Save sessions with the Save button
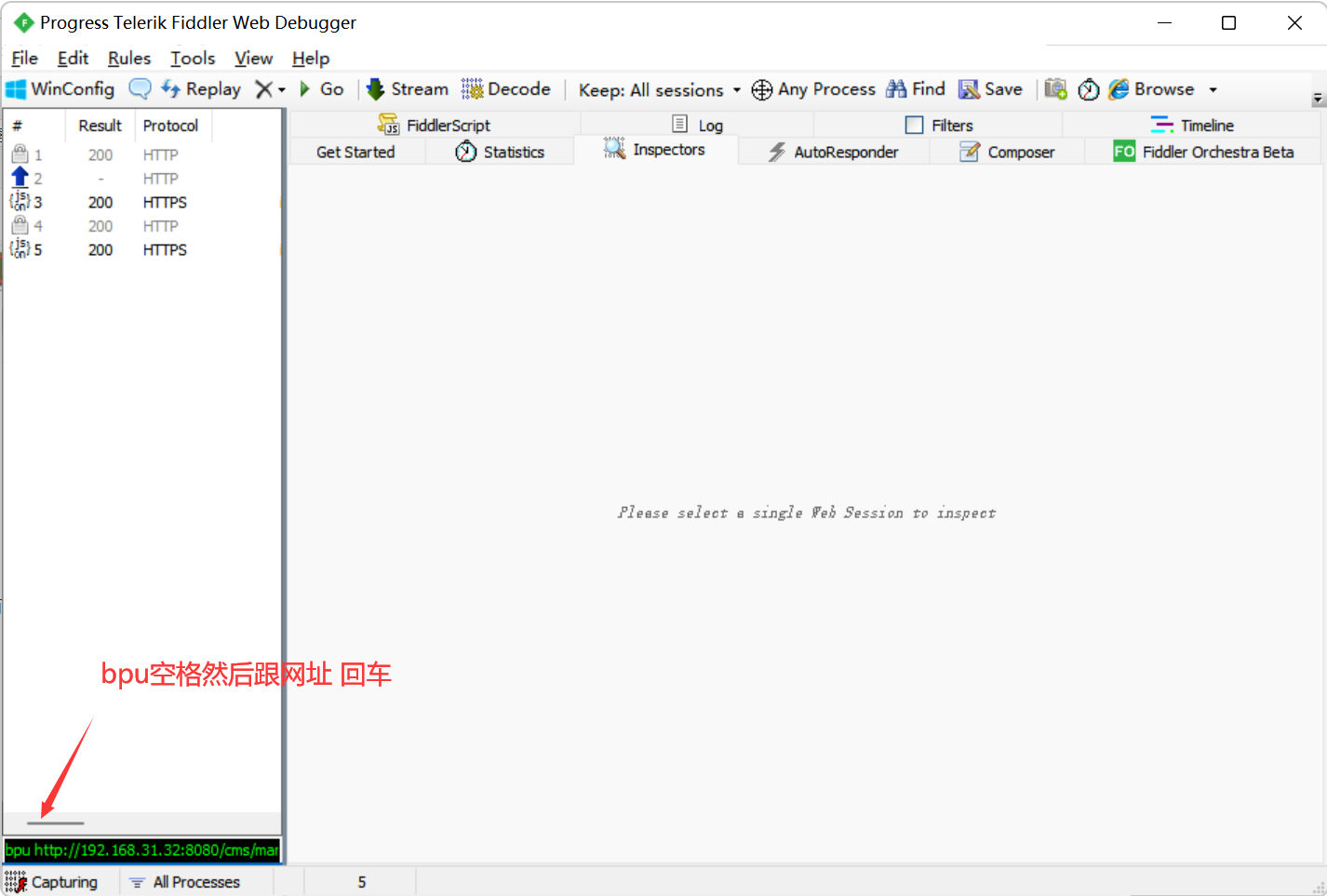The height and width of the screenshot is (896, 1327). click(x=991, y=89)
